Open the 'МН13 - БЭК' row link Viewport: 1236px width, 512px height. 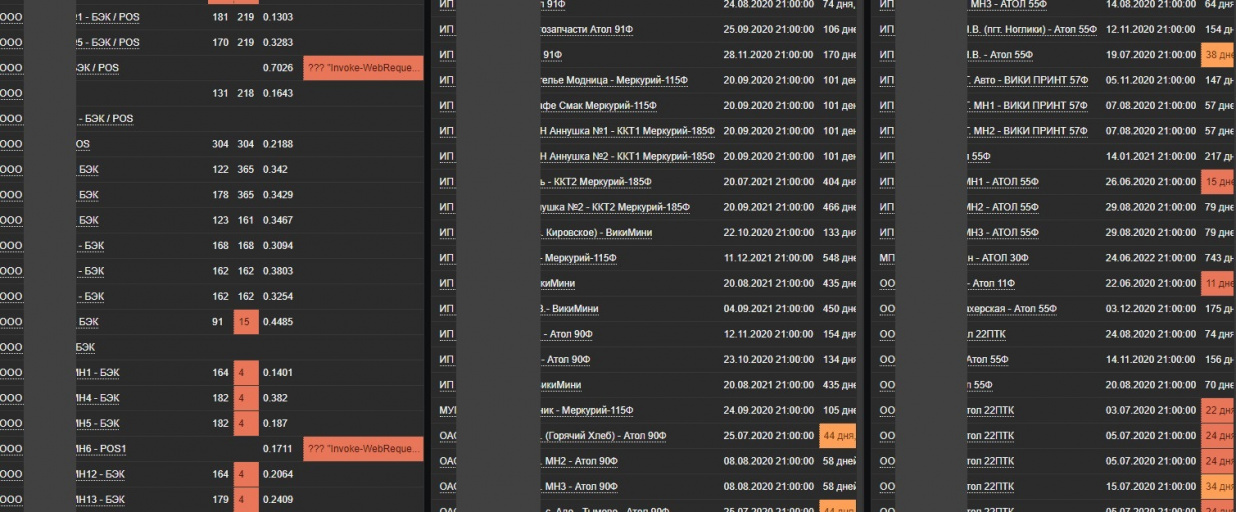101,500
